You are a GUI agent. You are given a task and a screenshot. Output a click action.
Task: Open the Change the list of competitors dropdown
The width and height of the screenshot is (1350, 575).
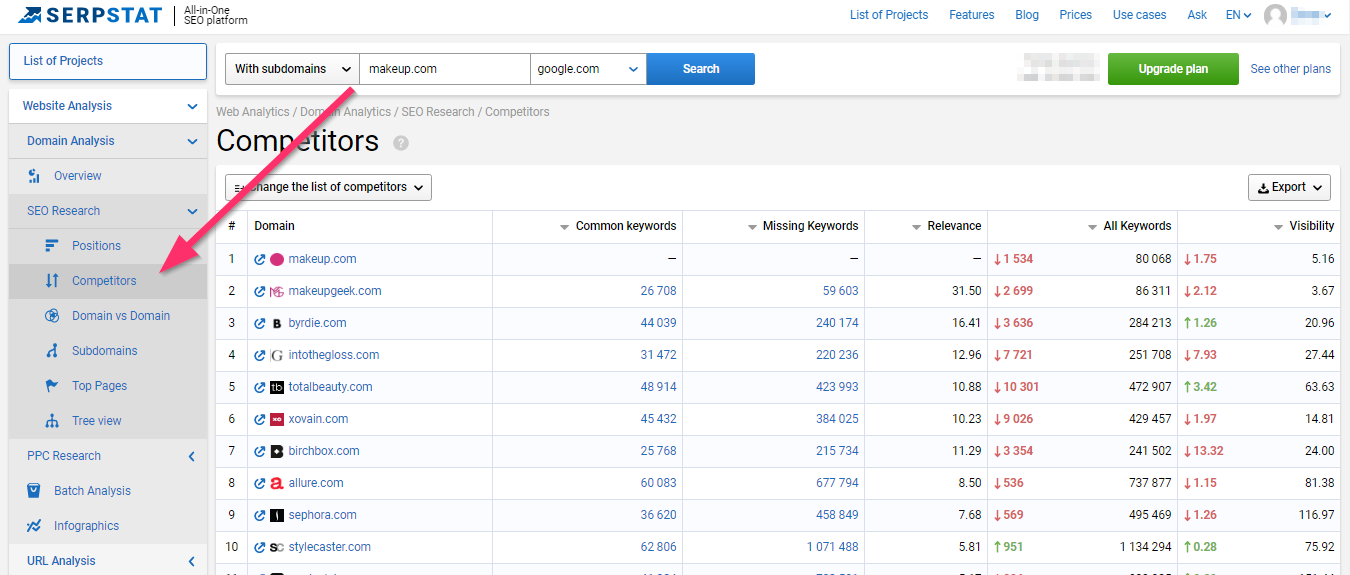[x=328, y=187]
